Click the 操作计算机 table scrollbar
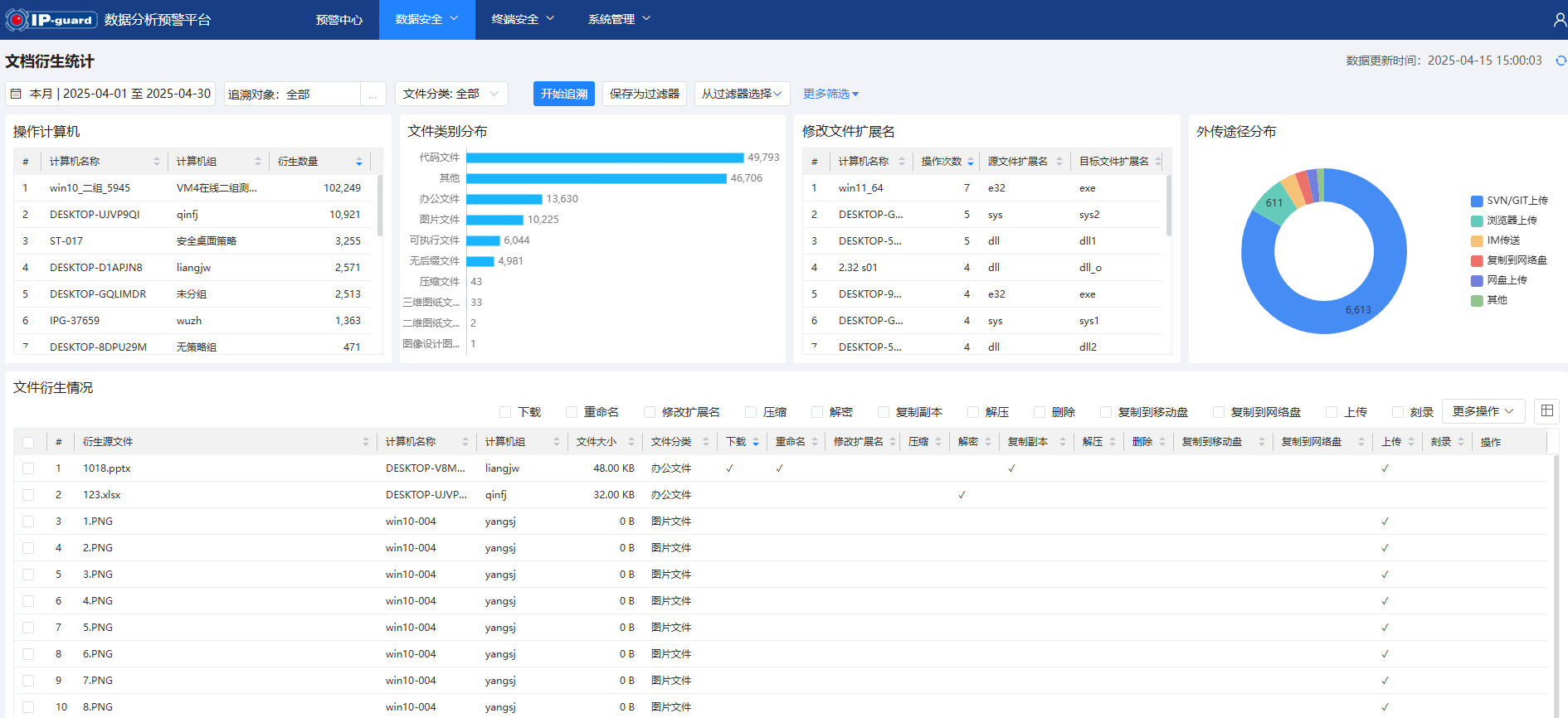 pos(380,205)
